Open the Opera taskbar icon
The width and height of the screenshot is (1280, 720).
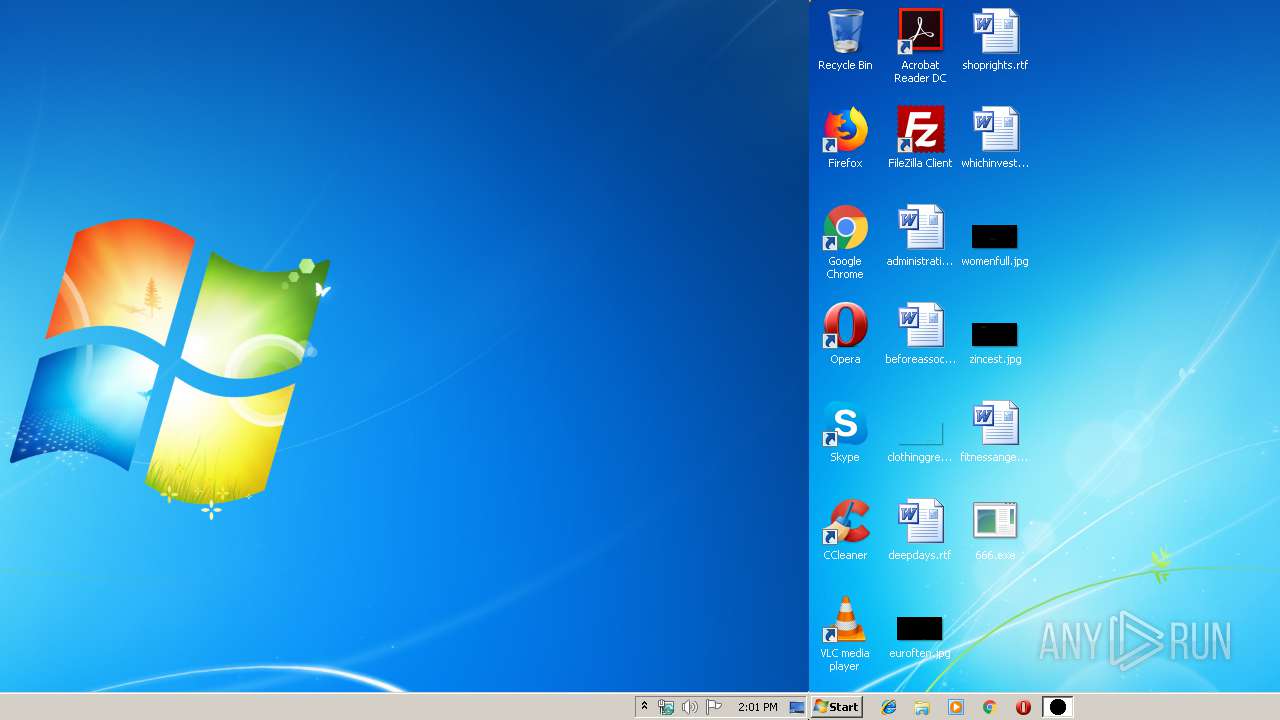(1023, 707)
